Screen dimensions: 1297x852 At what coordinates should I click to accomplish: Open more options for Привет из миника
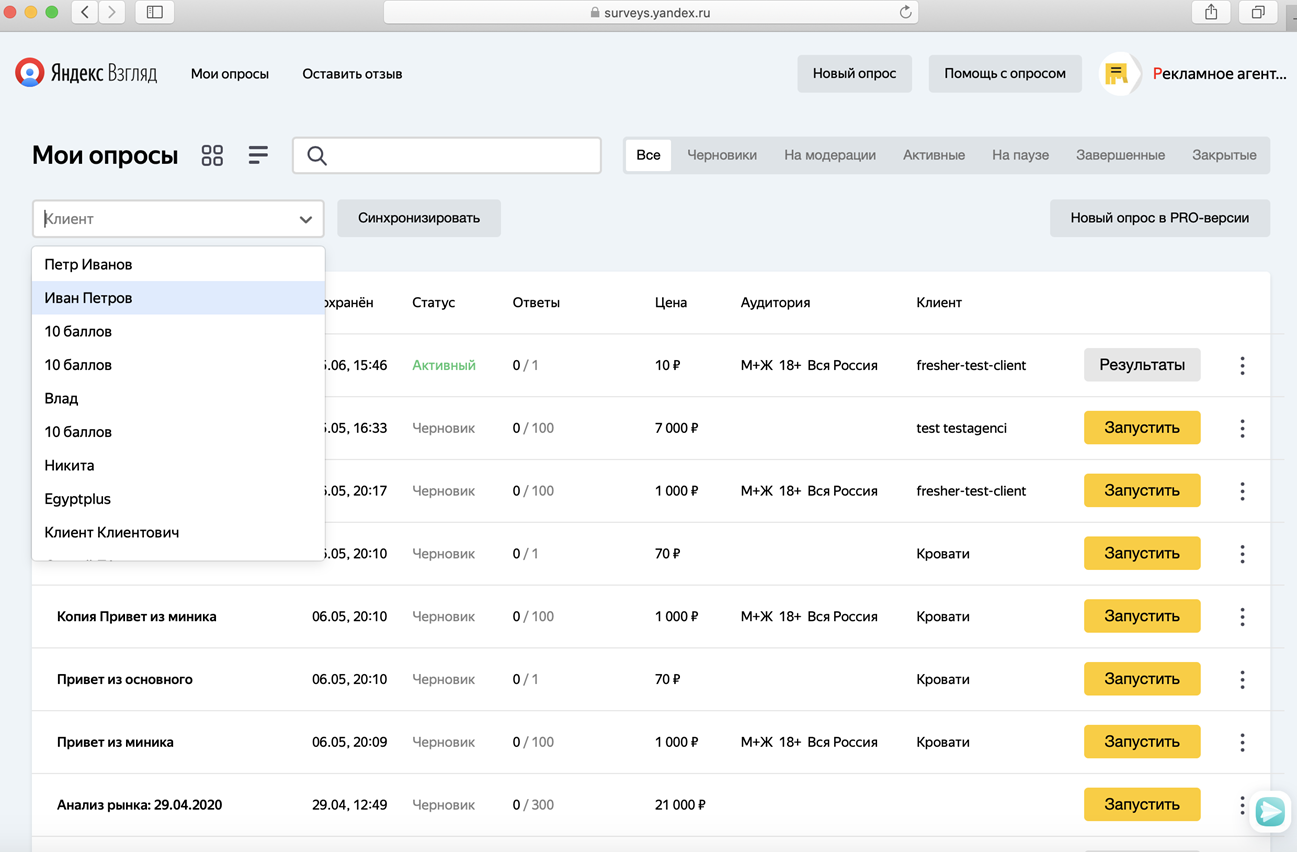pos(1242,742)
